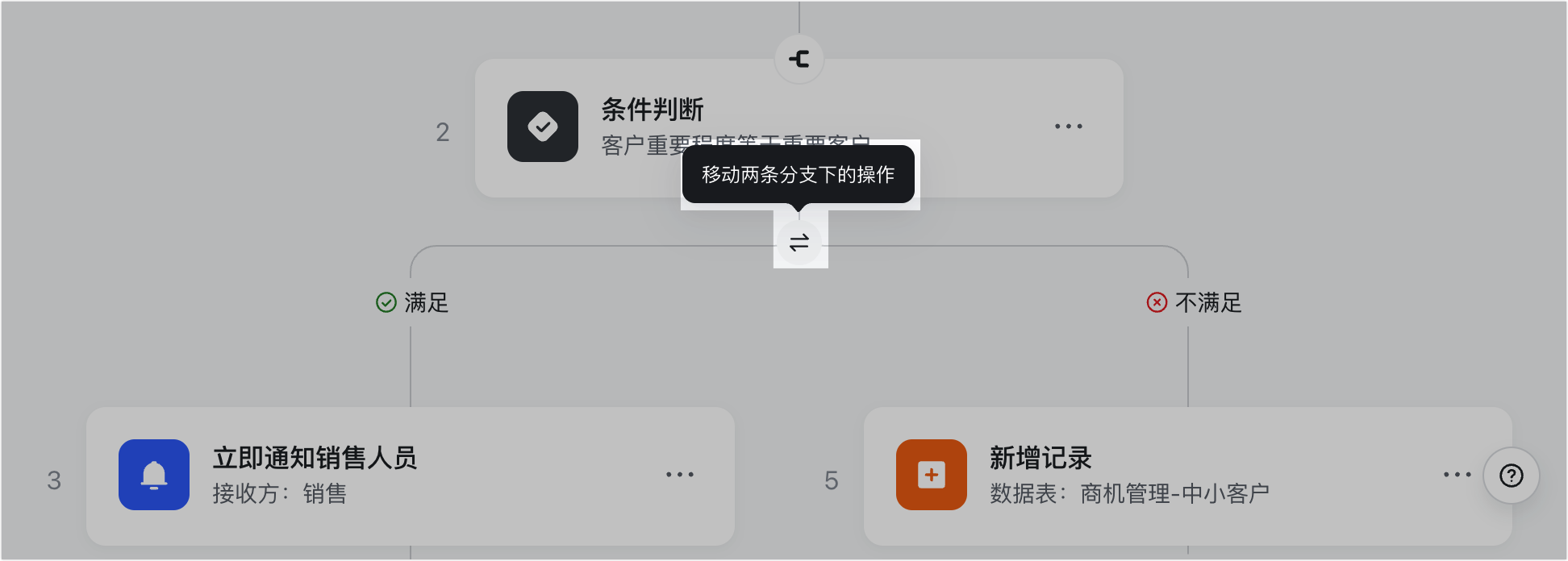Open more options for 新增记录 step
The image size is (1568, 561).
point(1457,475)
